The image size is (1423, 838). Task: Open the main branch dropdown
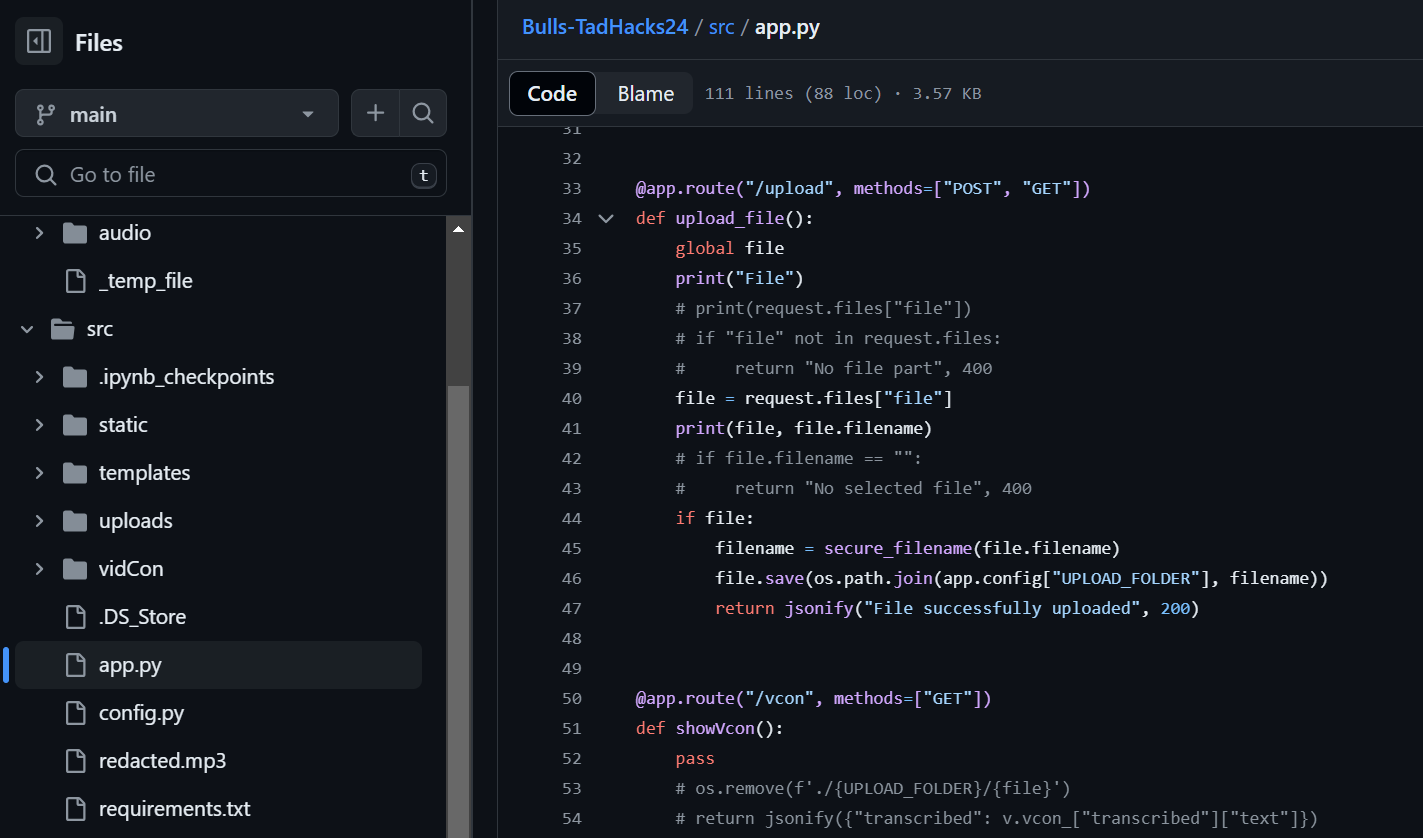177,114
